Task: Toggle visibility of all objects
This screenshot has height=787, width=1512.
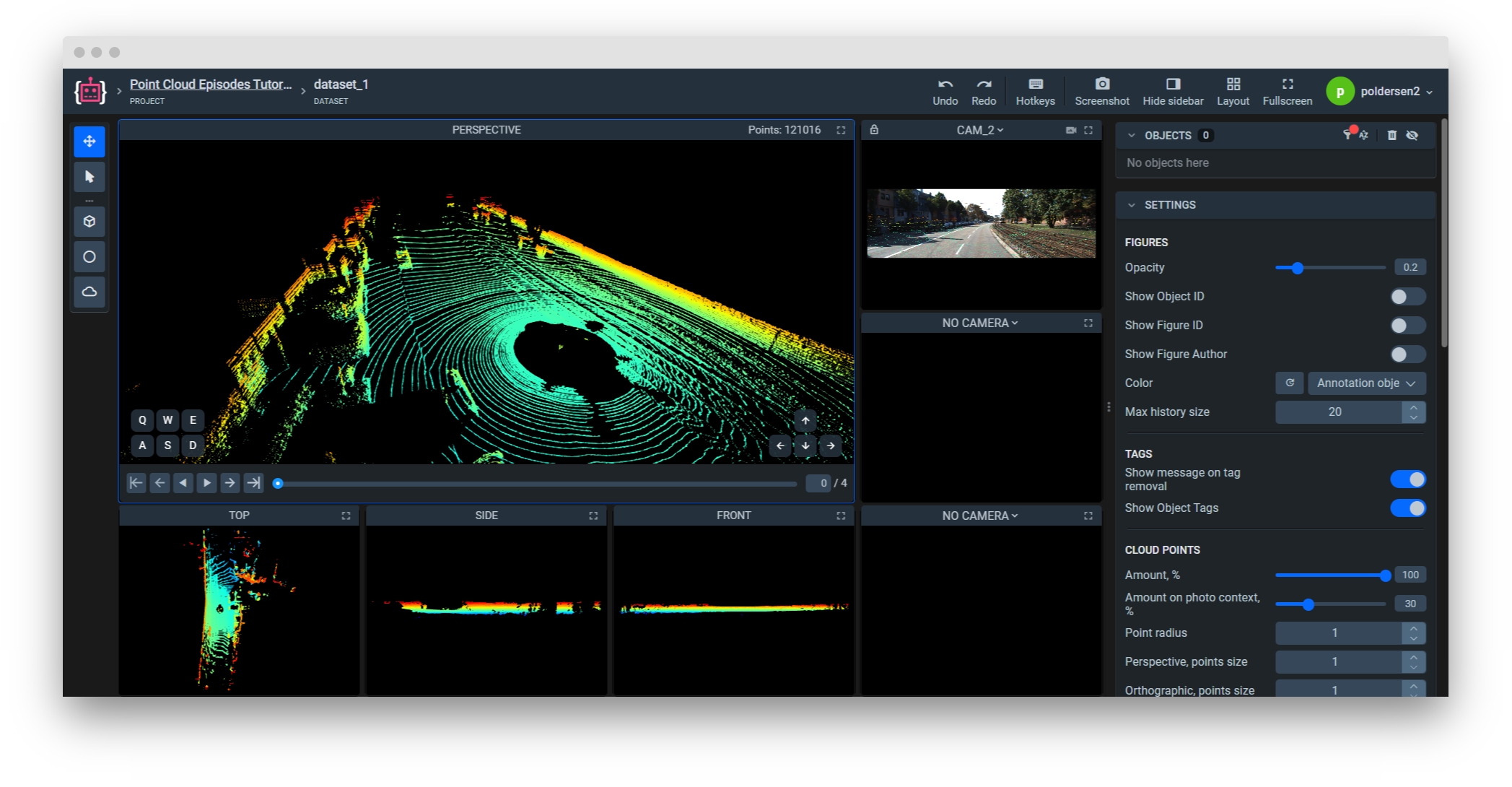Action: [1412, 135]
